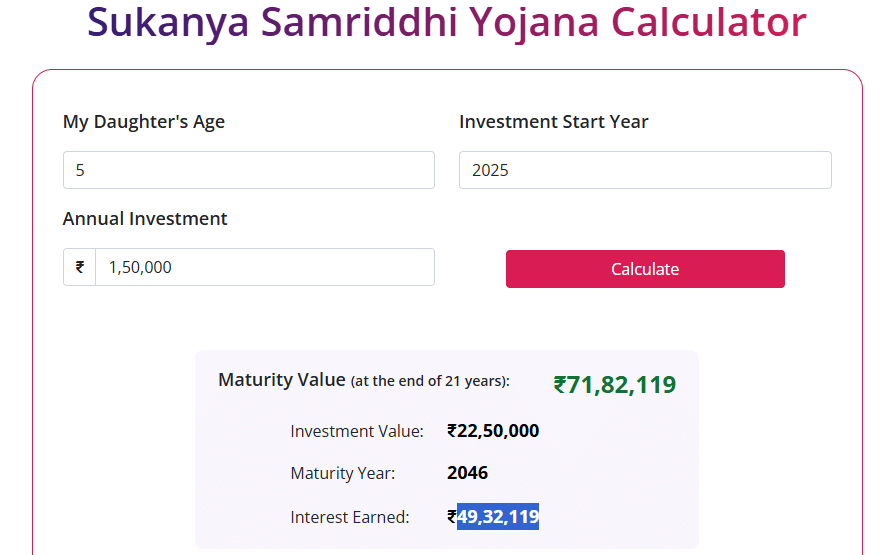Click the rupee symbol beside Annual Investment field
The height and width of the screenshot is (555, 884).
point(79,268)
